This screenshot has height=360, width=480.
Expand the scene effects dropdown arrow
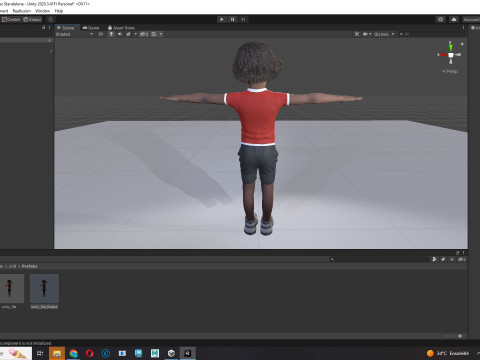(135, 34)
